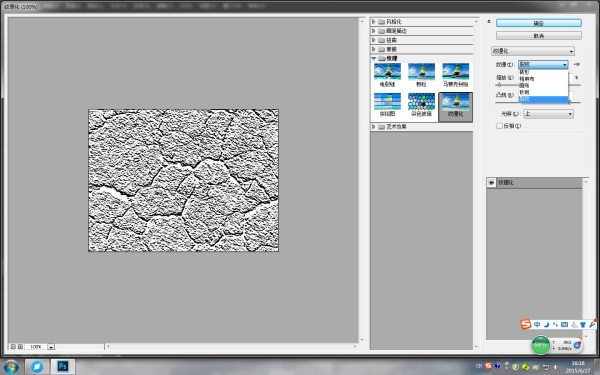Open the 光照 (Light) direction dropdown
This screenshot has height=375, width=600.
point(548,114)
